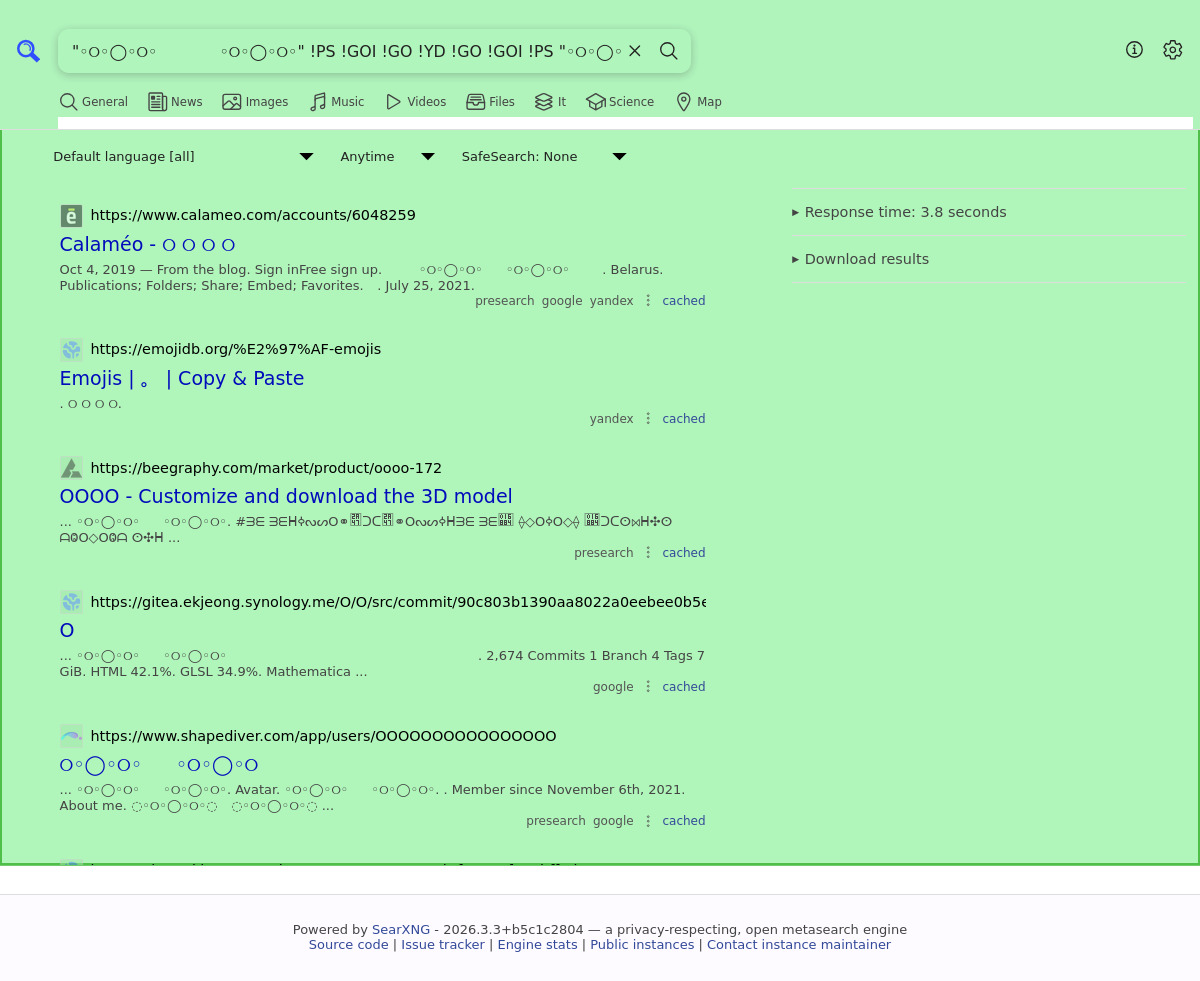This screenshot has width=1200, height=981.
Task: Open the Default language dropdown
Action: click(x=183, y=157)
